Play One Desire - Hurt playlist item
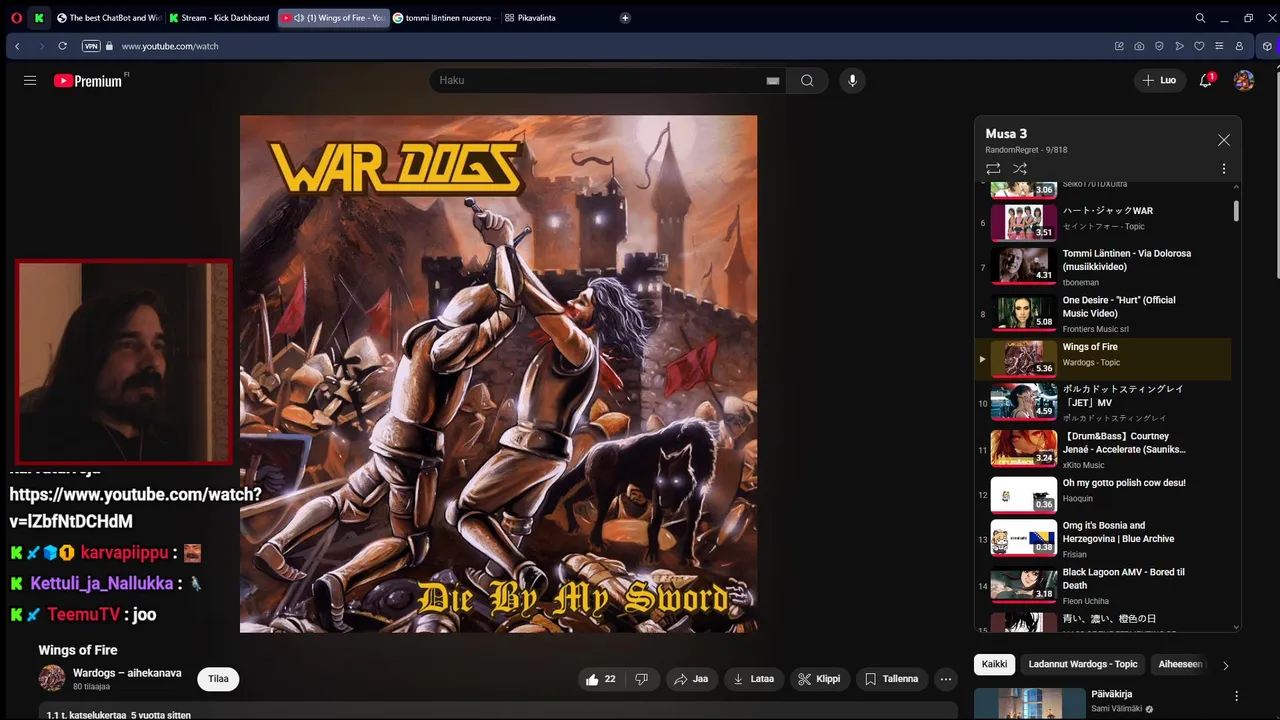Viewport: 1280px width, 720px height. 1103,313
